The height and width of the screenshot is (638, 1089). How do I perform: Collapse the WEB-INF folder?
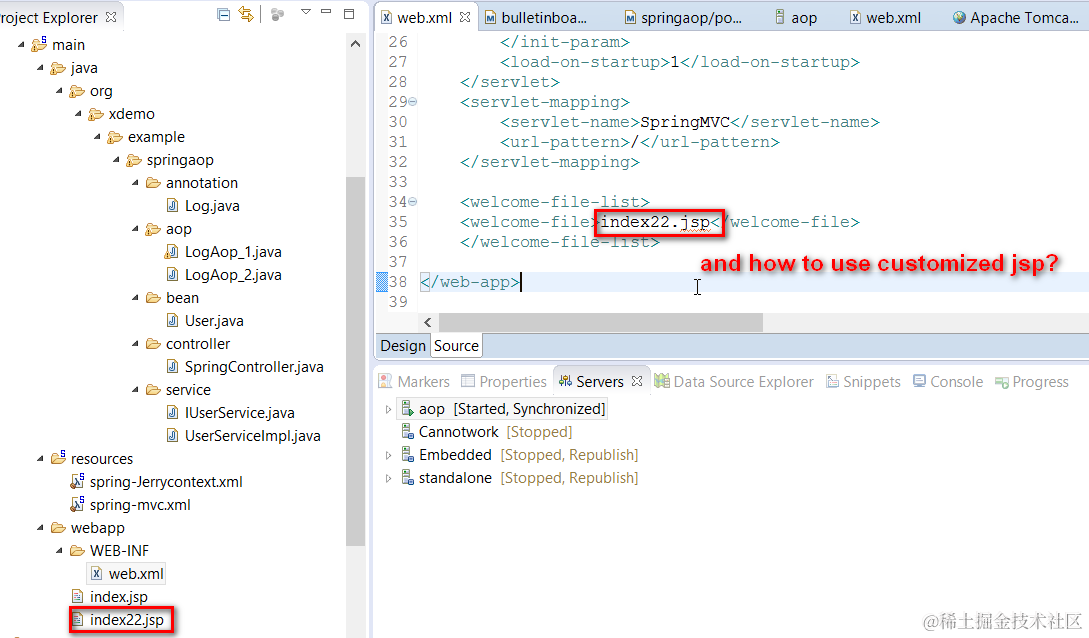[59, 551]
